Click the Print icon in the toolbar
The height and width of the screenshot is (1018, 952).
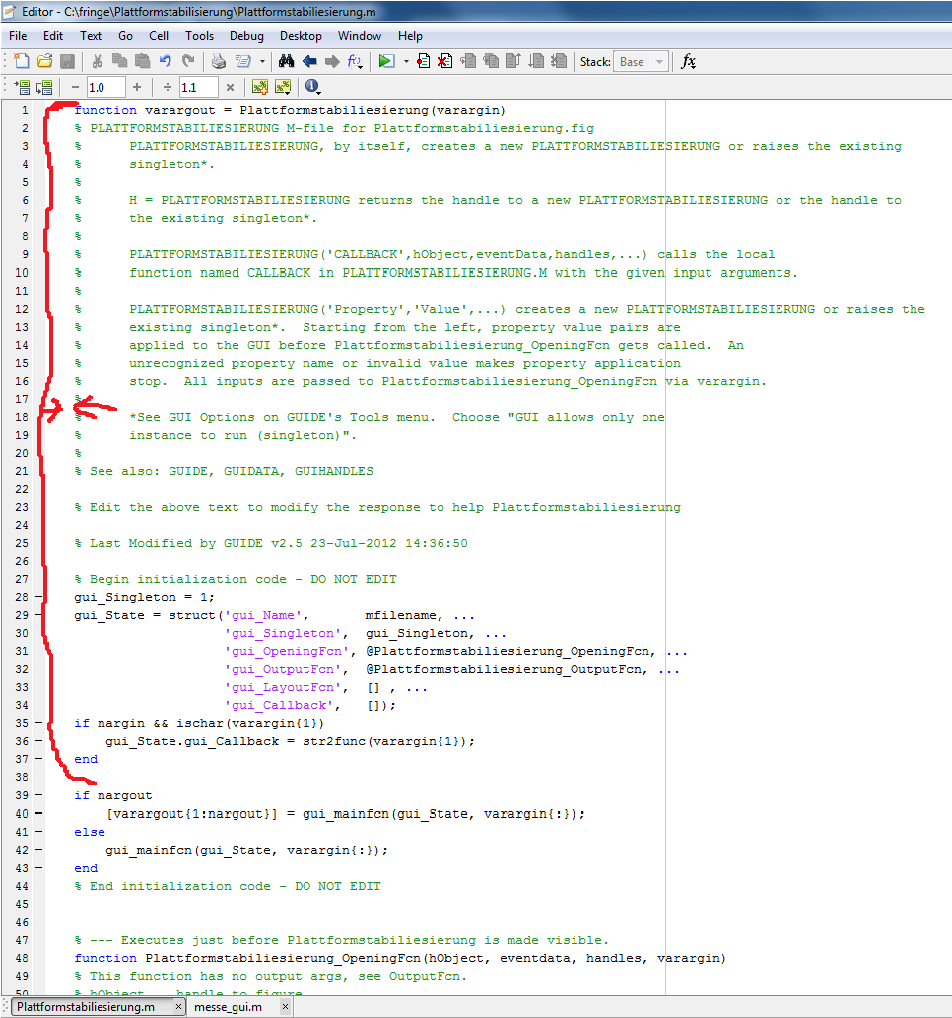click(218, 62)
